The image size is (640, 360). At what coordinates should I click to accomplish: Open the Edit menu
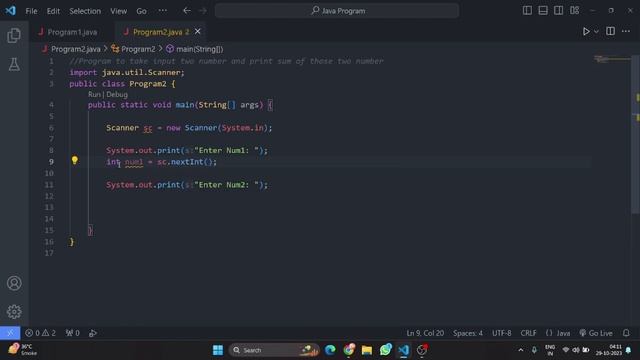(53, 11)
